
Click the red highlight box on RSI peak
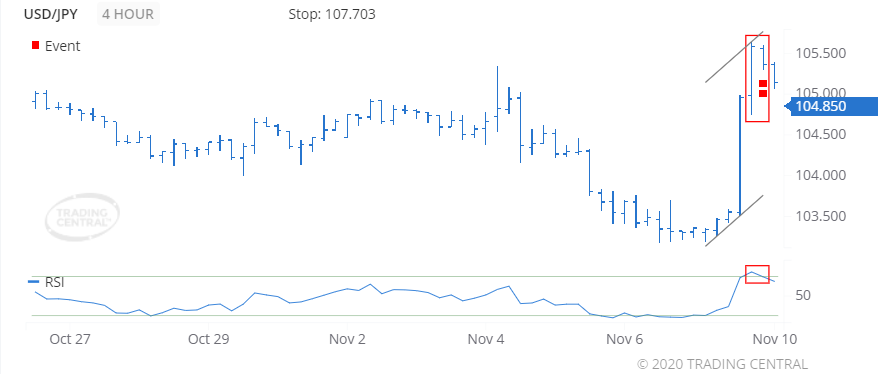757,274
